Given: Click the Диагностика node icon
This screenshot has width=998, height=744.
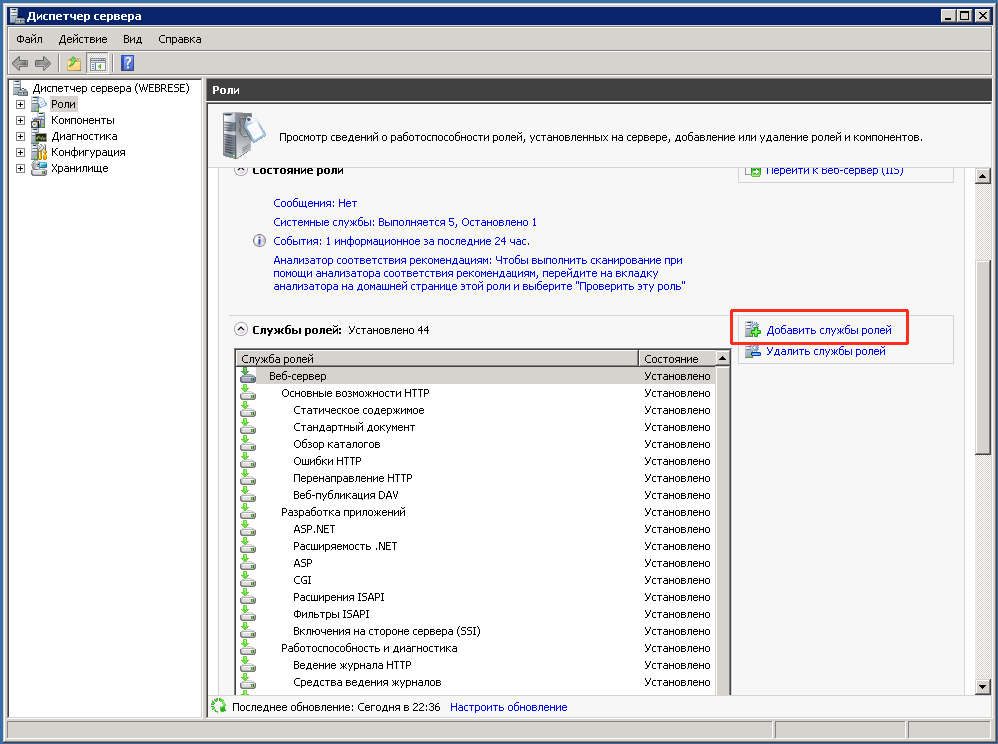Looking at the screenshot, I should coord(39,136).
